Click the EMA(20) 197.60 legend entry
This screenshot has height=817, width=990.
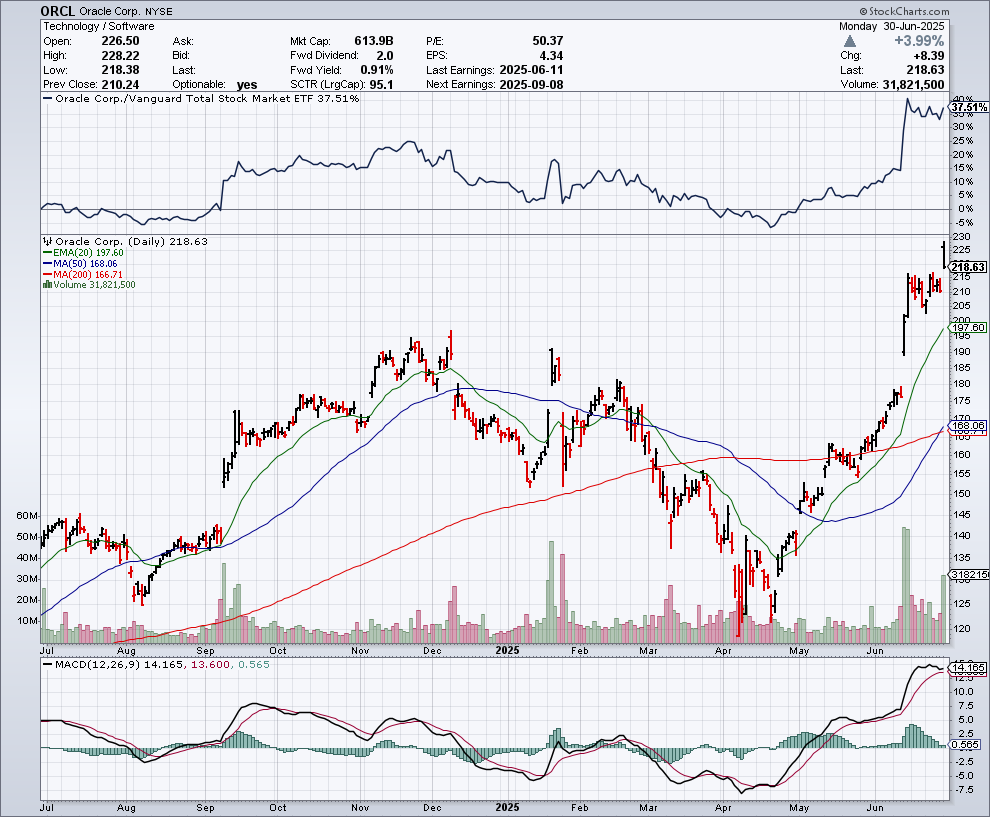coord(83,253)
